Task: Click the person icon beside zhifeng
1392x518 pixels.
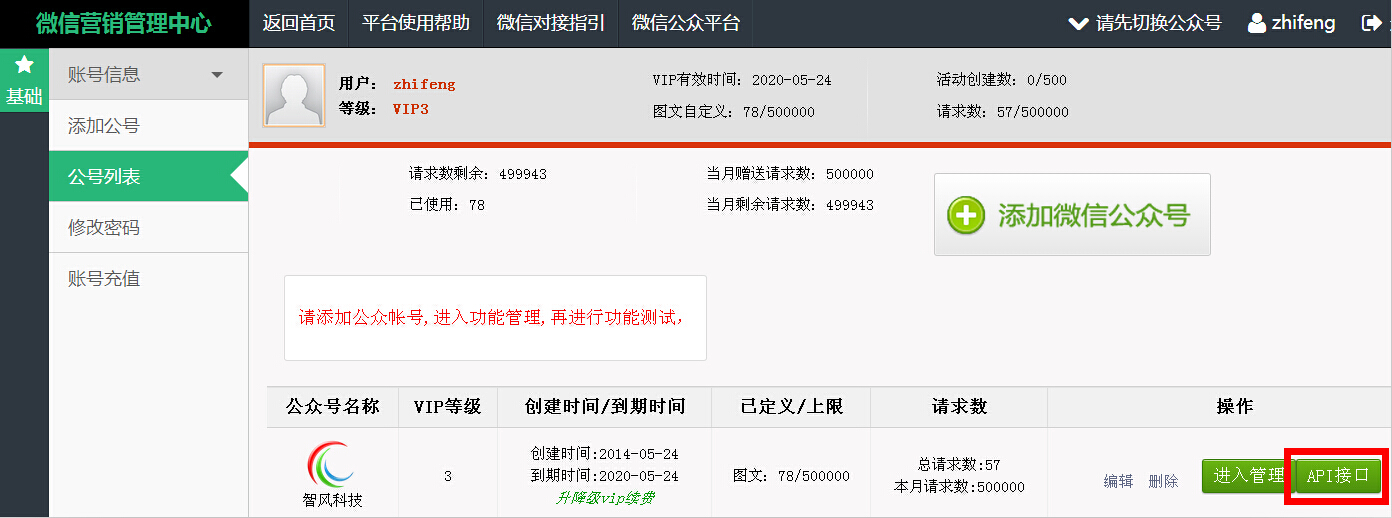Action: tap(1257, 23)
